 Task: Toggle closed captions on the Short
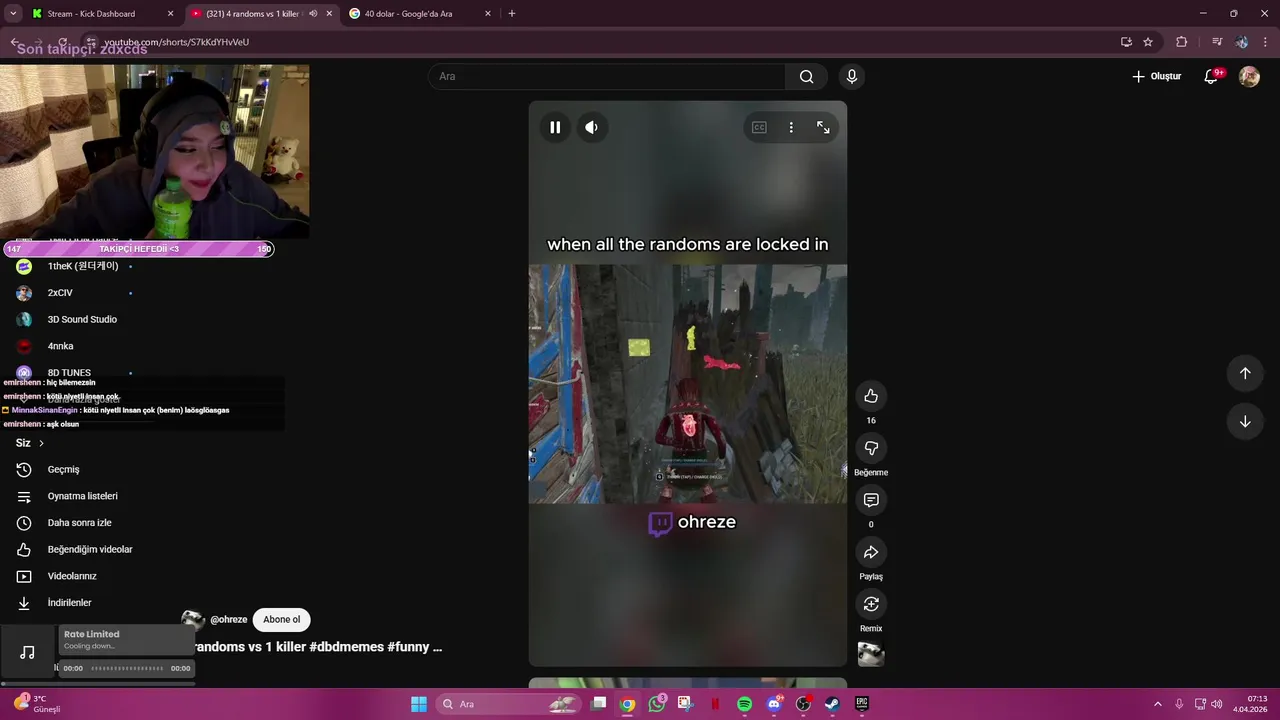759,127
